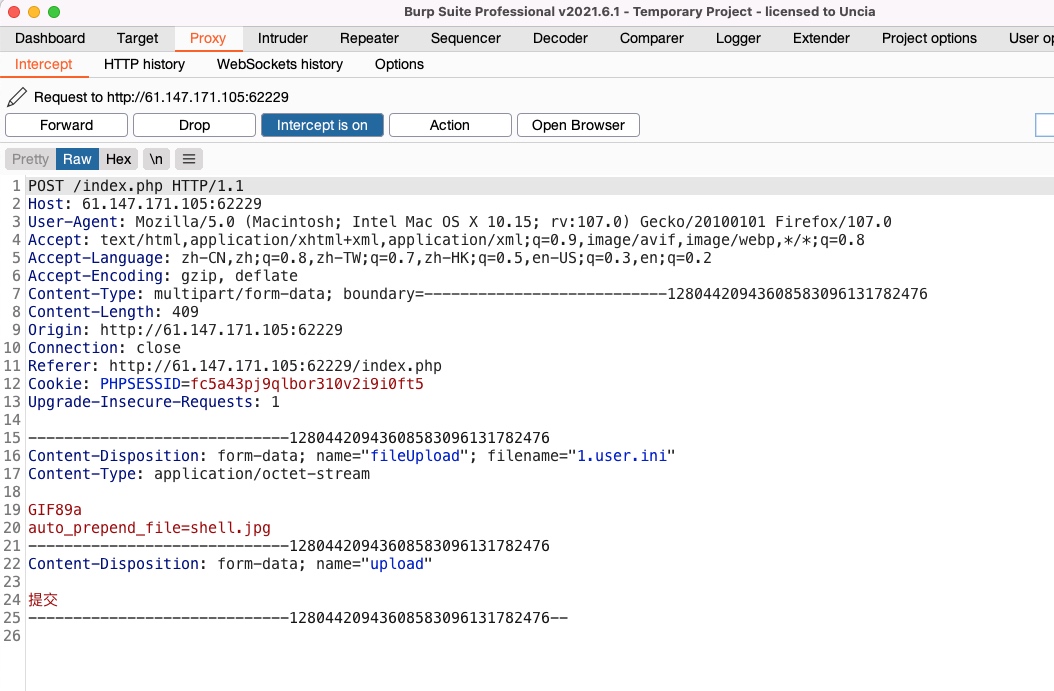Open the Intruder tab
This screenshot has width=1054, height=691.
coord(282,38)
